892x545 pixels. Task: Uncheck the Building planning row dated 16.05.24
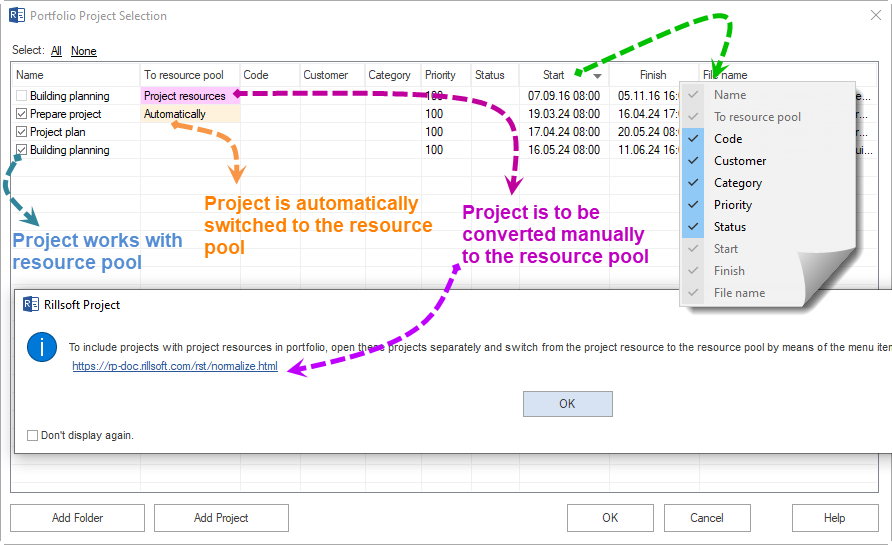click(22, 150)
